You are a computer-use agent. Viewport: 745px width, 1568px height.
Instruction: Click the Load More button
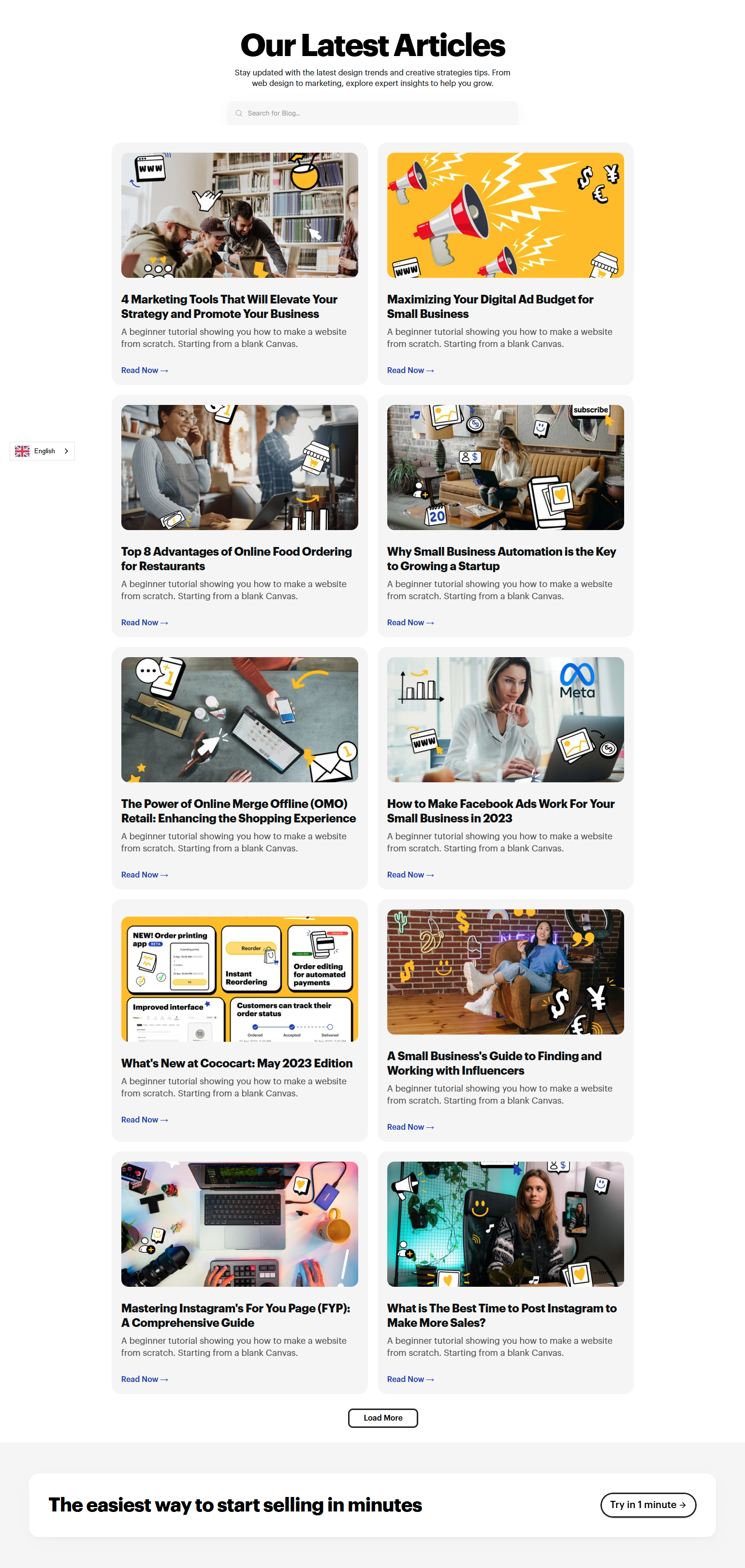pyautogui.click(x=382, y=1418)
